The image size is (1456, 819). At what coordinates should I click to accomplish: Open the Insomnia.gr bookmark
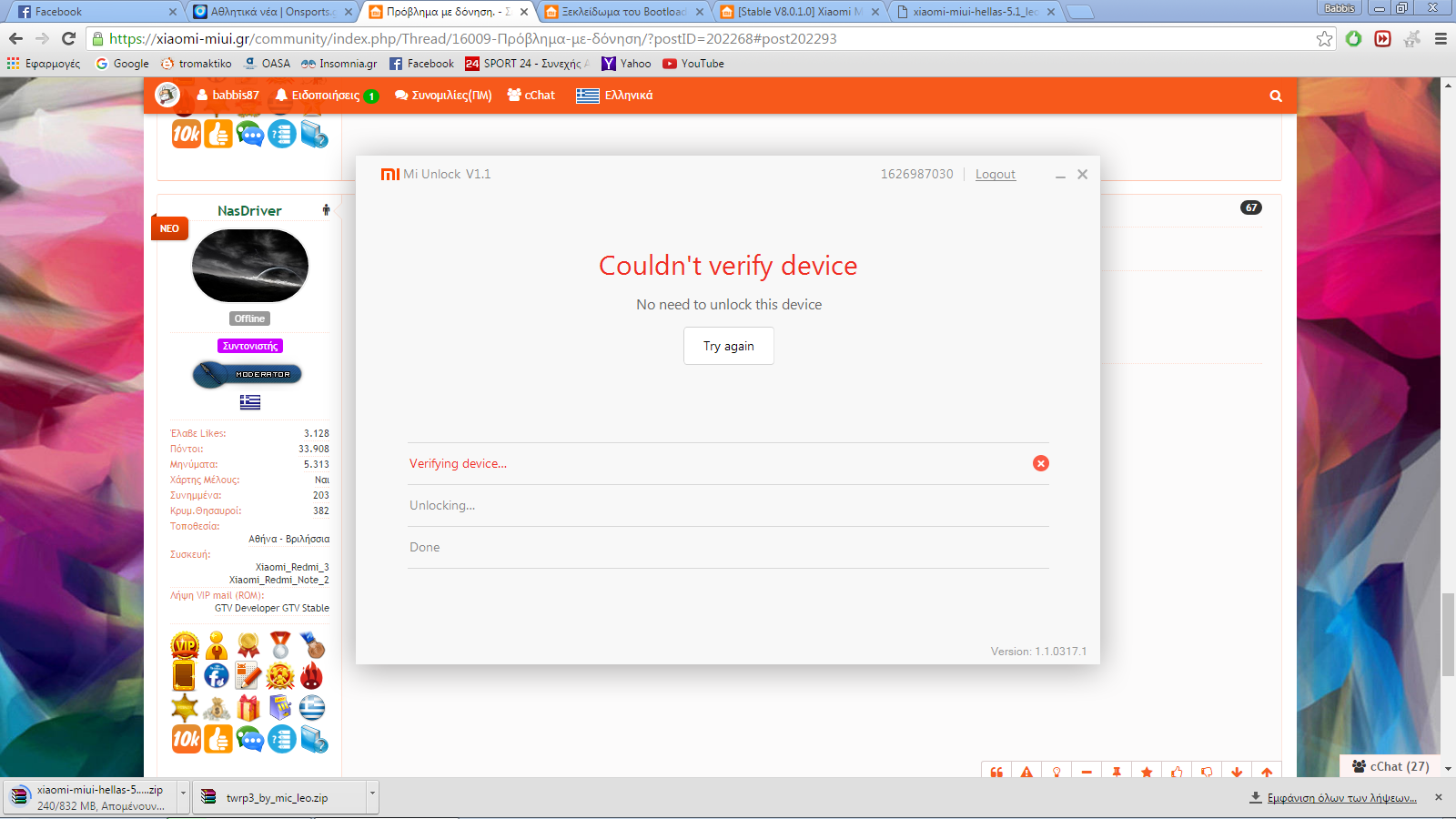pos(339,64)
